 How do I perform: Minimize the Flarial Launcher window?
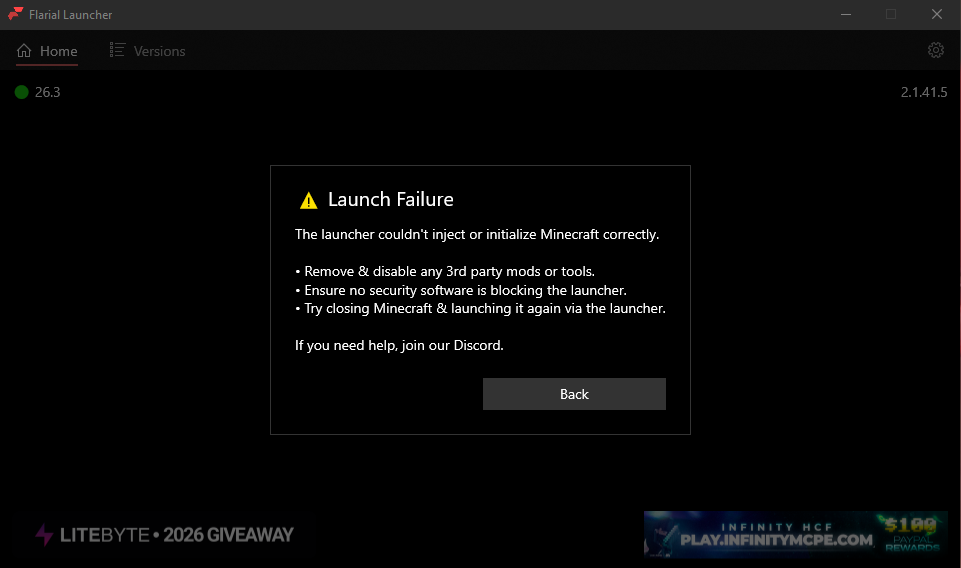846,14
